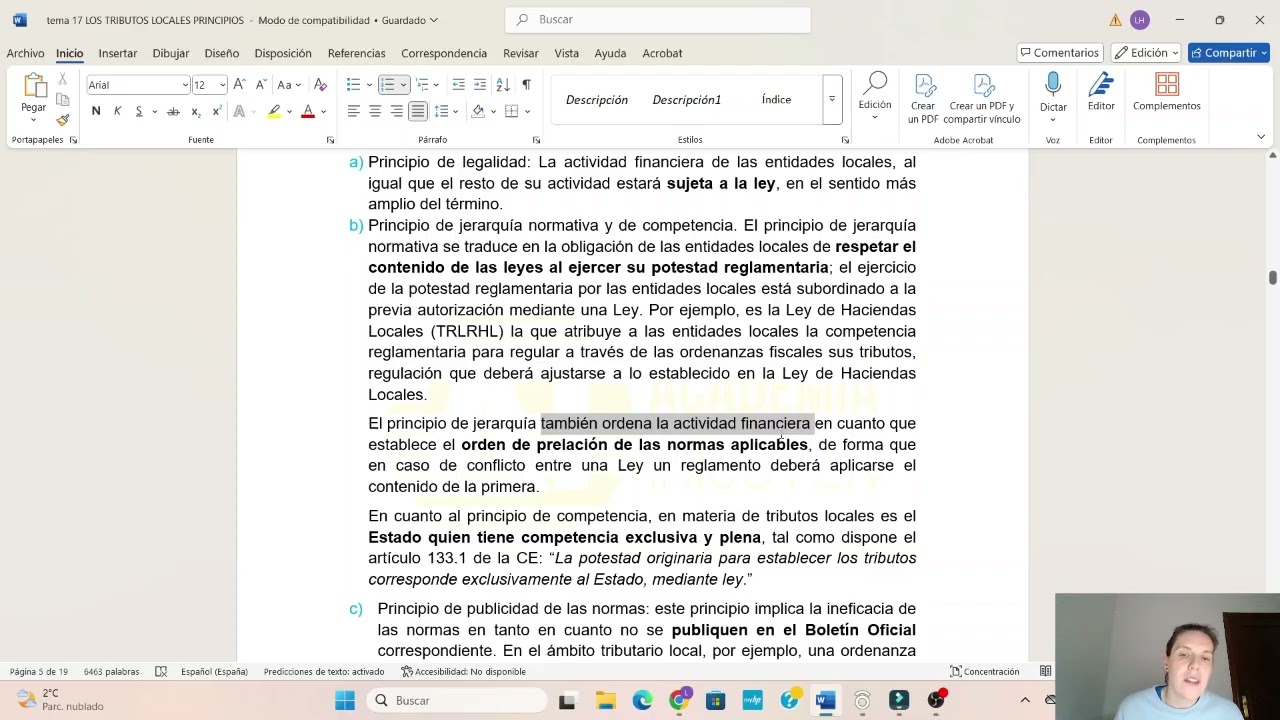Toggle italic (K) formatting
Image resolution: width=1280 pixels, height=720 pixels.
(x=117, y=111)
